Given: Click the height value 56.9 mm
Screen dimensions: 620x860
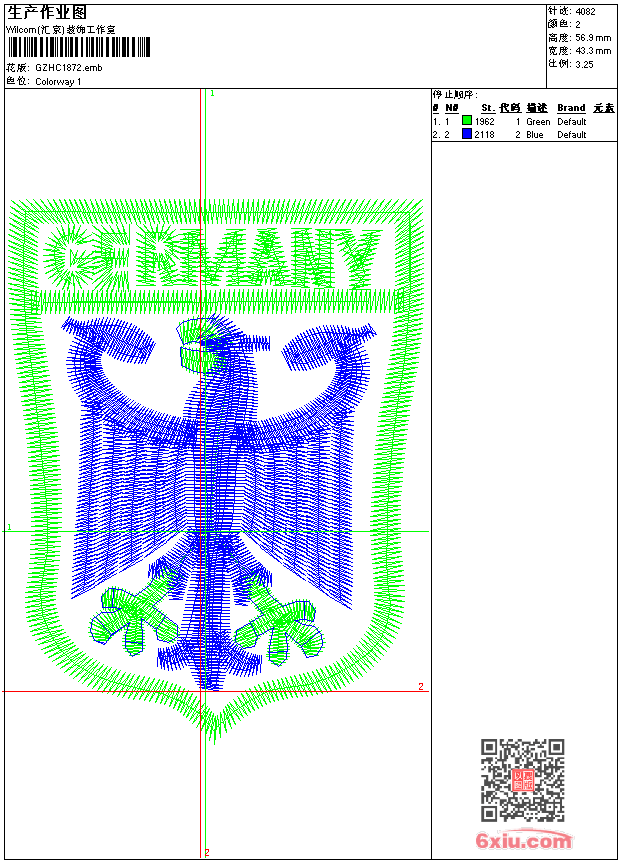Looking at the screenshot, I should pos(593,38).
